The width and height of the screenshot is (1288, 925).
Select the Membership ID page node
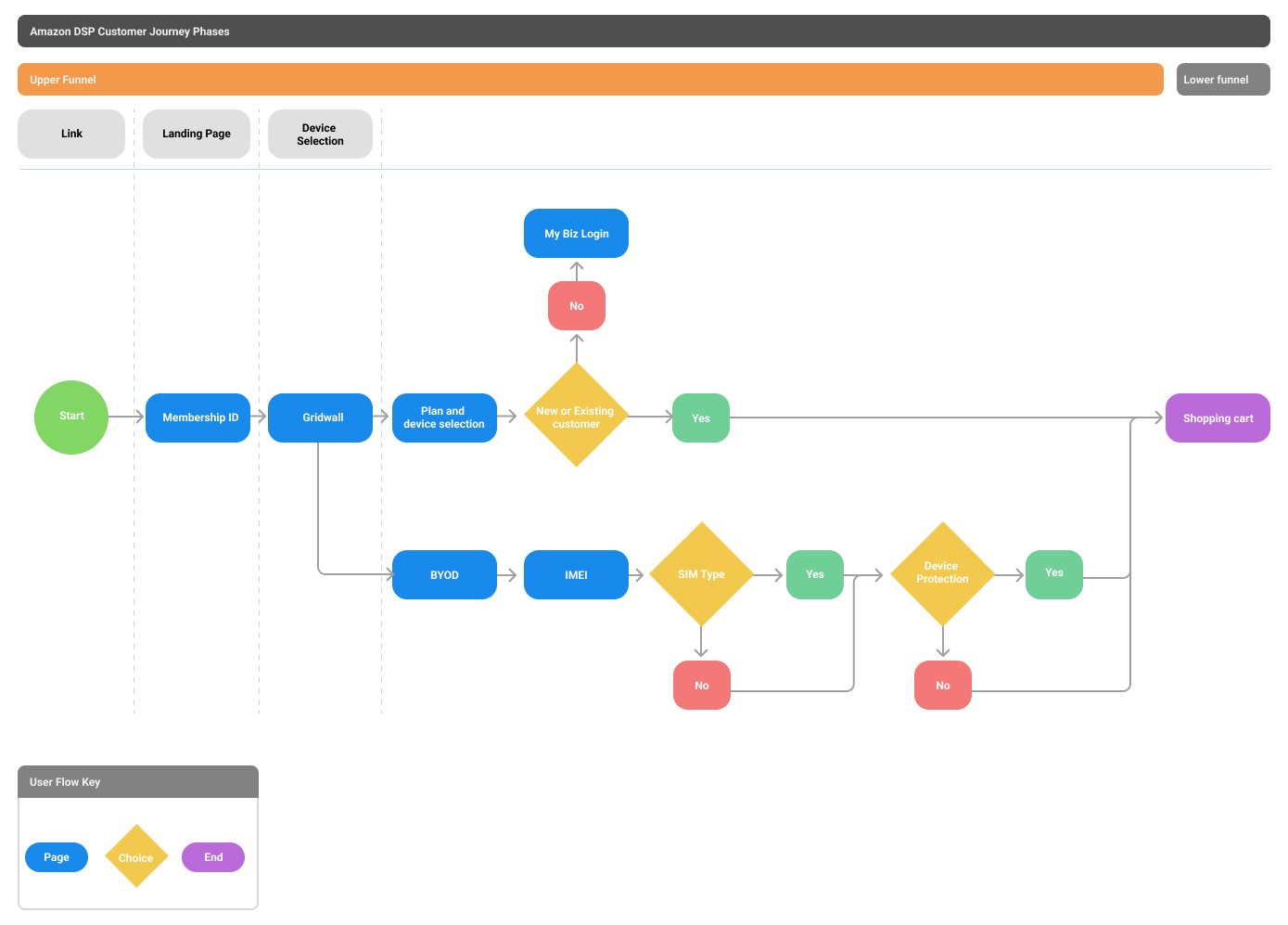pyautogui.click(x=198, y=418)
